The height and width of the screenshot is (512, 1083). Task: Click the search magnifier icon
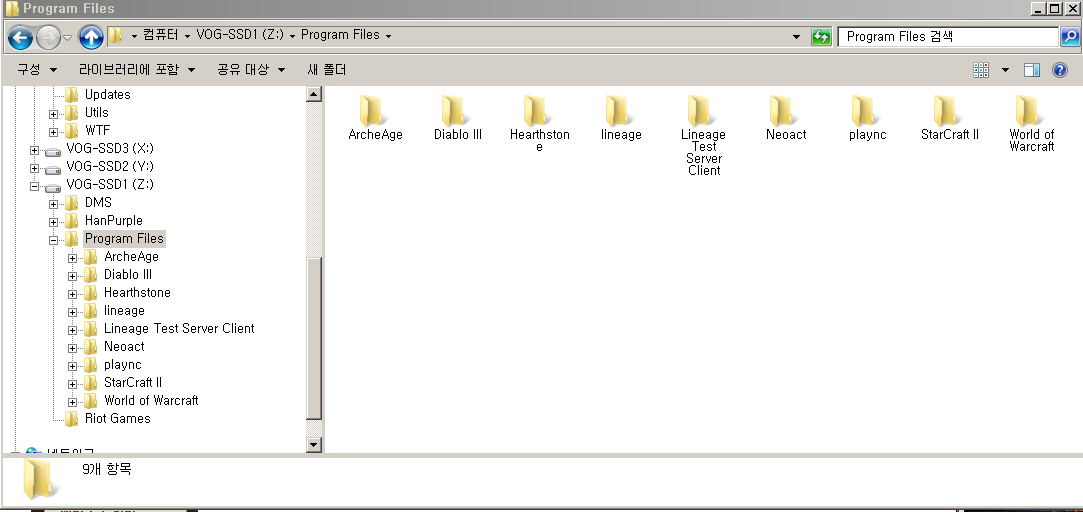point(1069,36)
